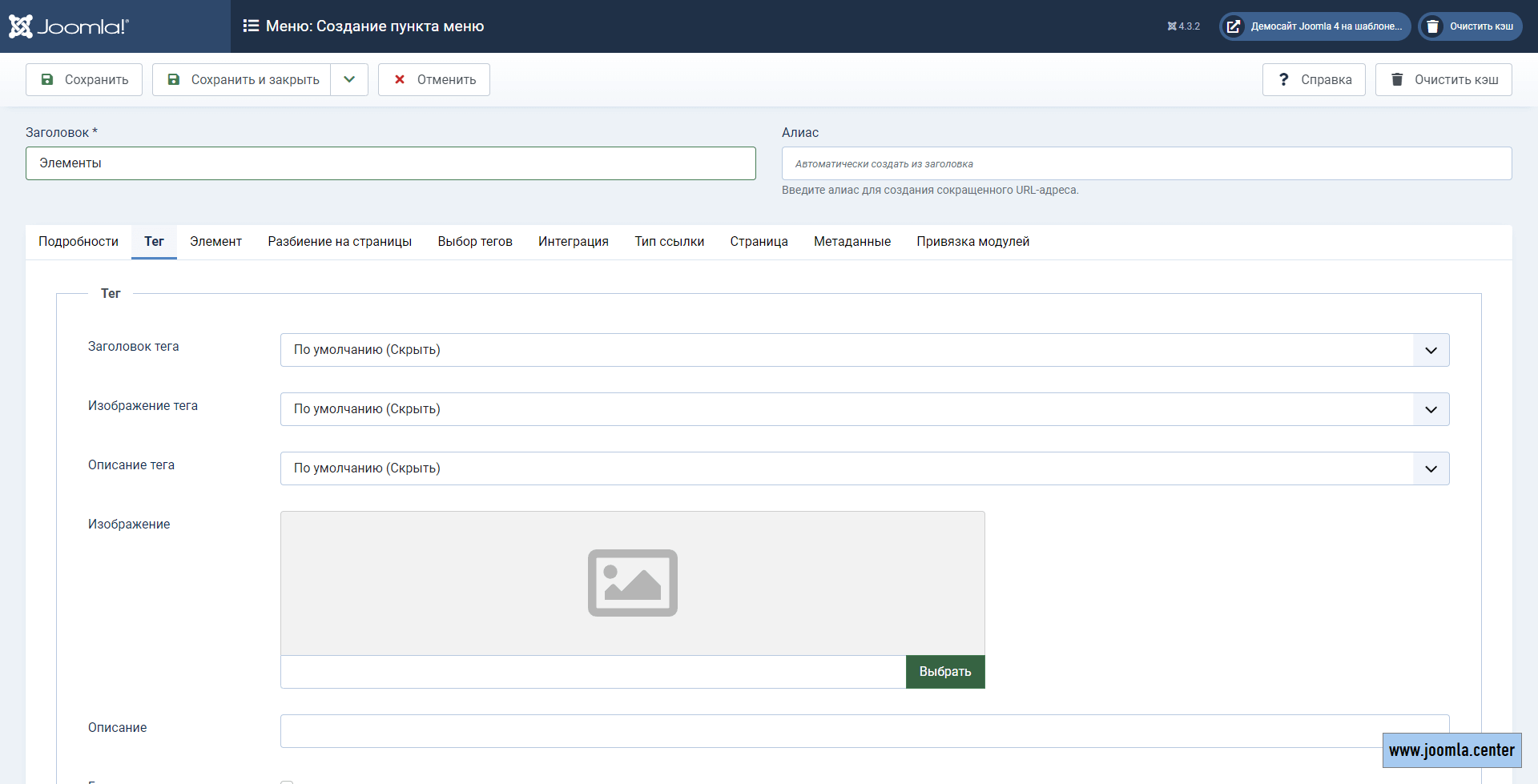Open the Демосайт Joomla 4 external link icon
The width and height of the screenshot is (1538, 784).
tap(1234, 26)
